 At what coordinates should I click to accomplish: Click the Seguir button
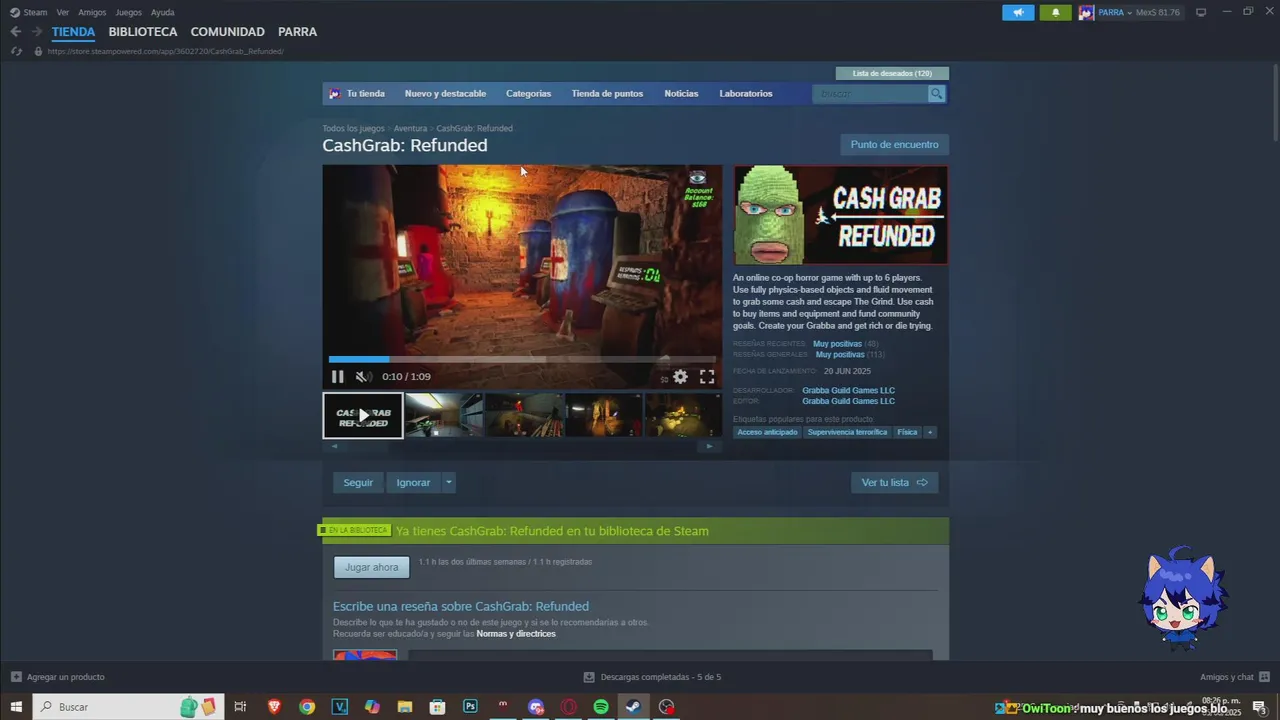(358, 483)
